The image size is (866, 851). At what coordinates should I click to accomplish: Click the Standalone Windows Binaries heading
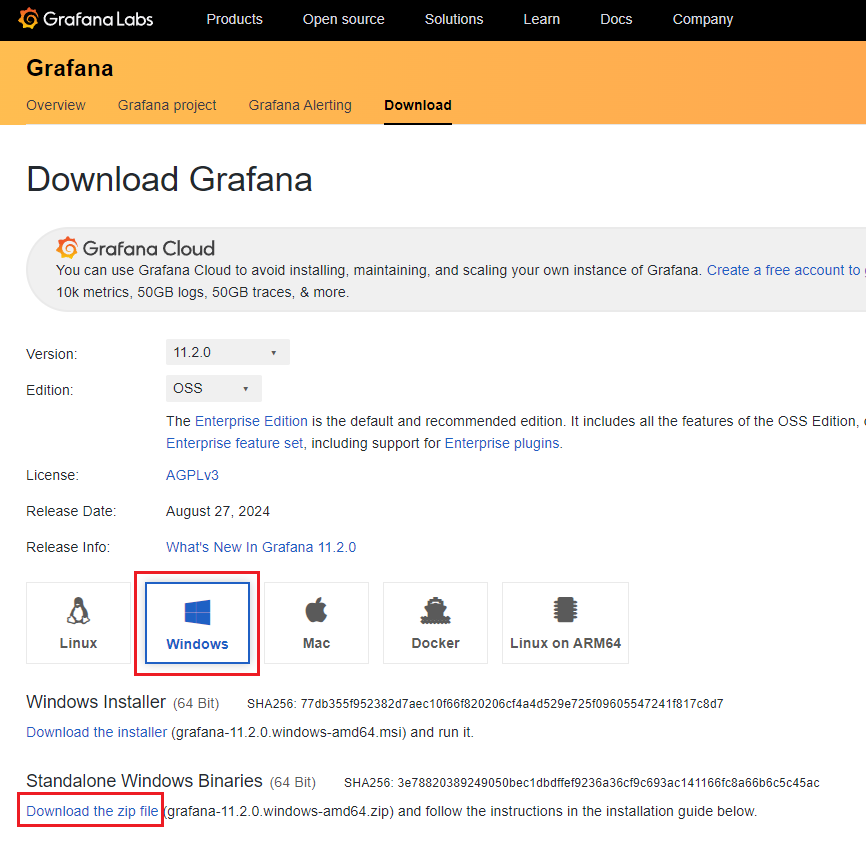pyautogui.click(x=144, y=781)
